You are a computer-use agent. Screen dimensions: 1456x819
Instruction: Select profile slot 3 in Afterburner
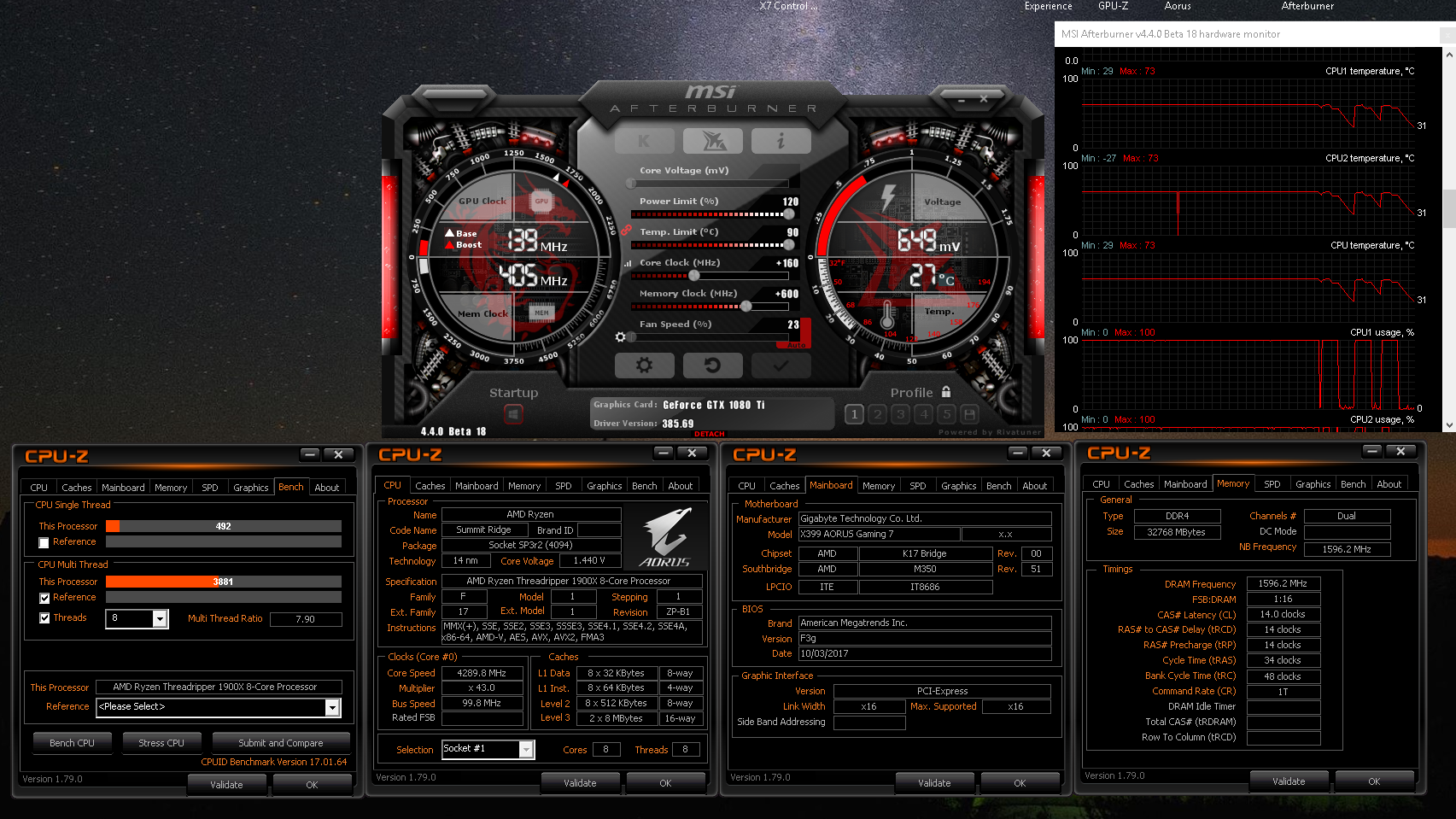[x=900, y=414]
